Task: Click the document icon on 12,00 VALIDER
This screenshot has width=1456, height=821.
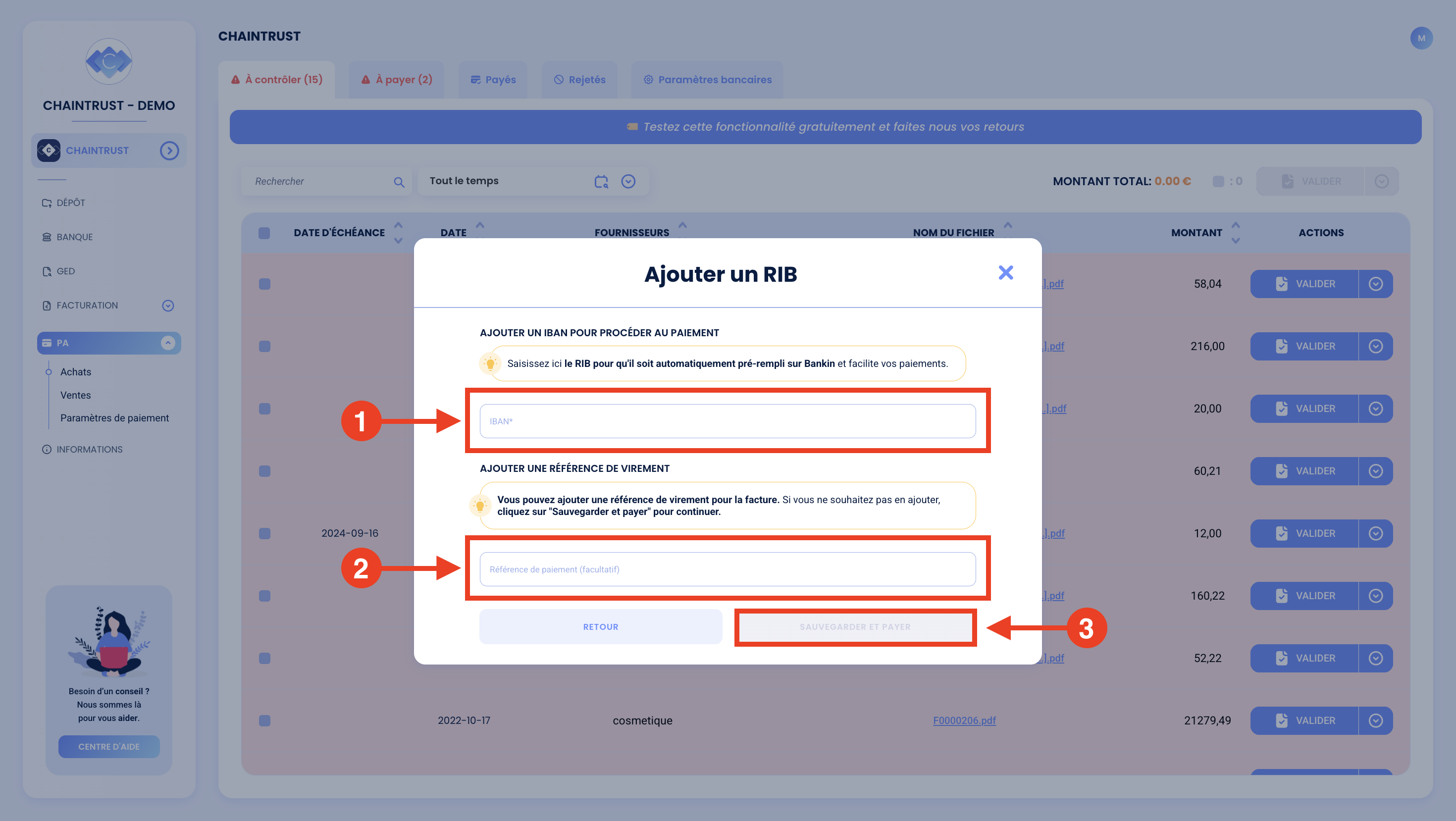Action: coord(1281,533)
